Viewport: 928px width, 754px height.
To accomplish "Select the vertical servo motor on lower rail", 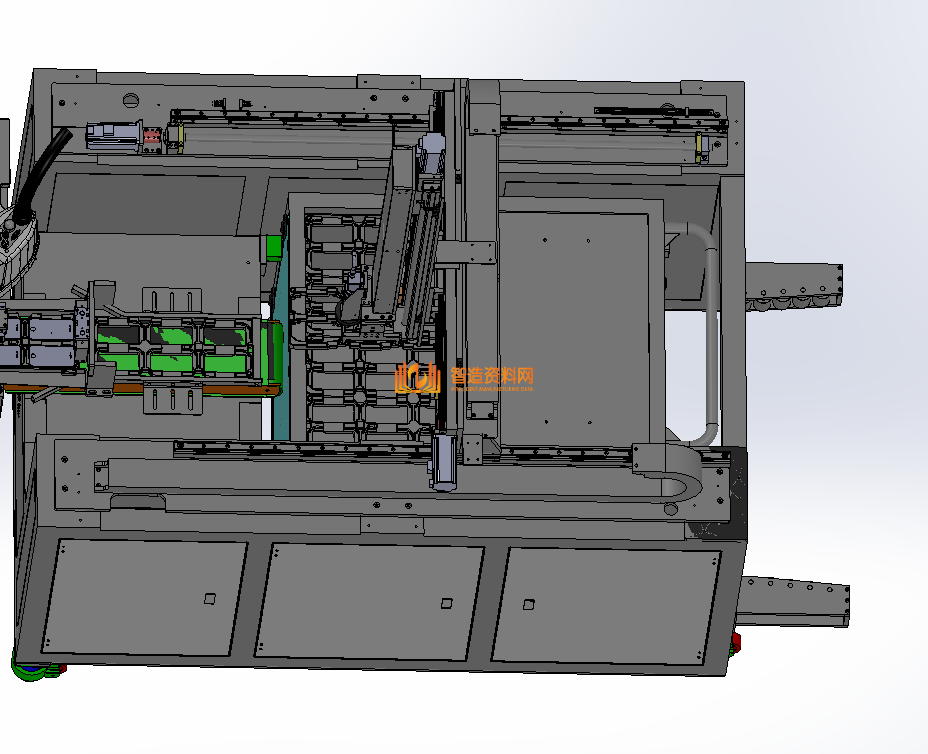I will (444, 462).
